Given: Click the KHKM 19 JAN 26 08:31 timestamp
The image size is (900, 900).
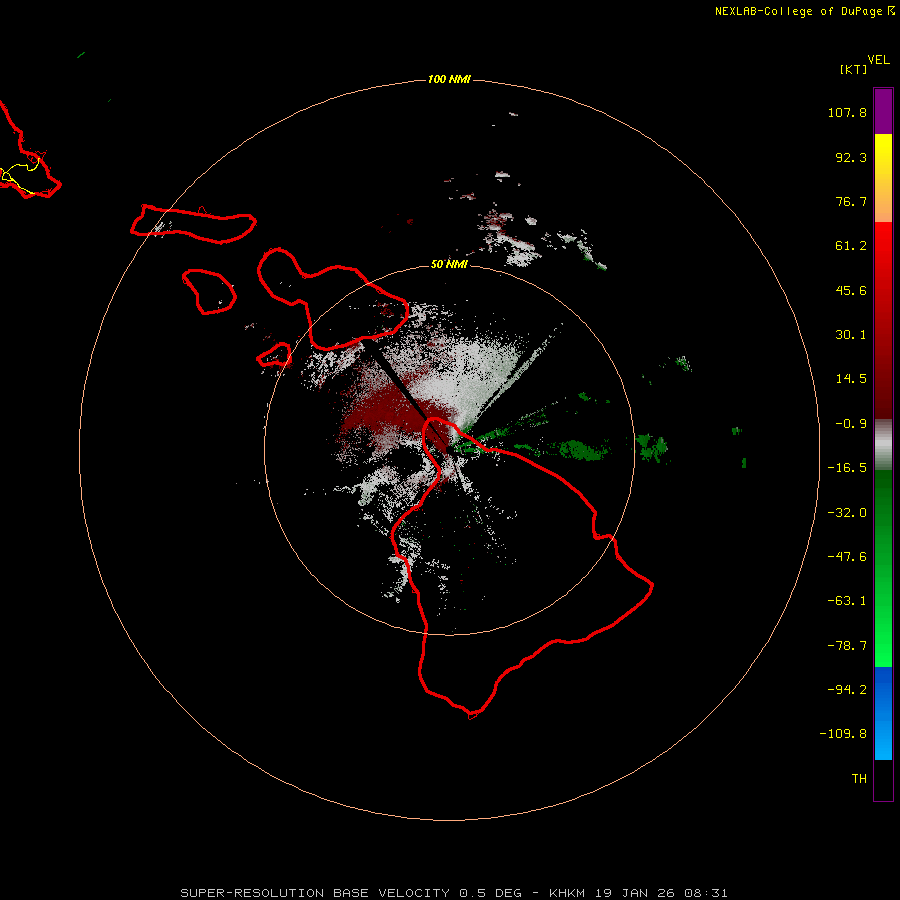Looking at the screenshot, I should (638, 893).
